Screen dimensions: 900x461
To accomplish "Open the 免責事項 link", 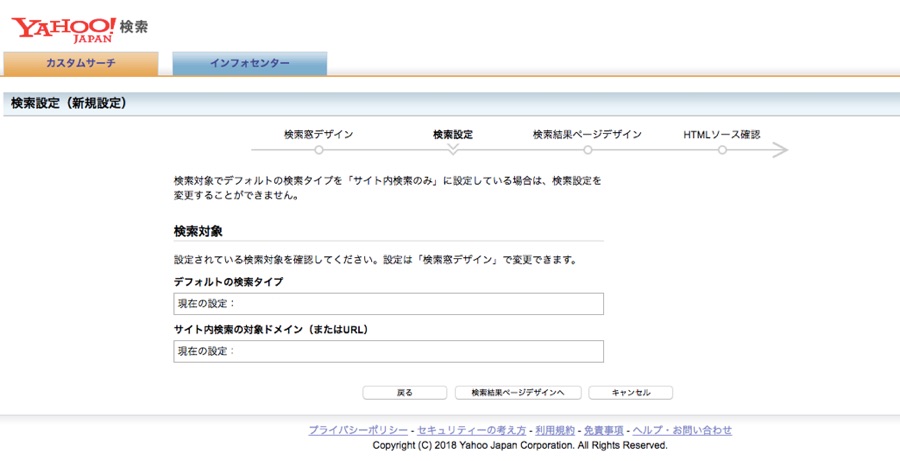I will (604, 430).
